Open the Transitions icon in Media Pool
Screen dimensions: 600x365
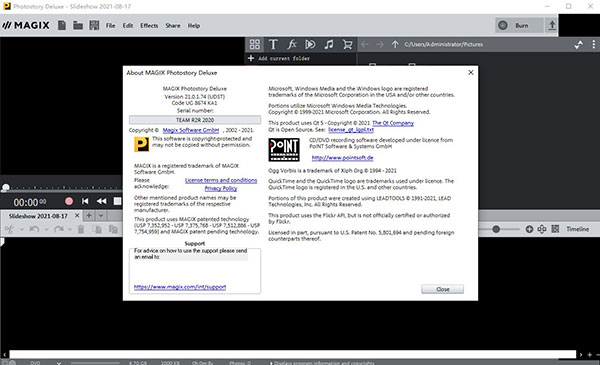(x=310, y=44)
